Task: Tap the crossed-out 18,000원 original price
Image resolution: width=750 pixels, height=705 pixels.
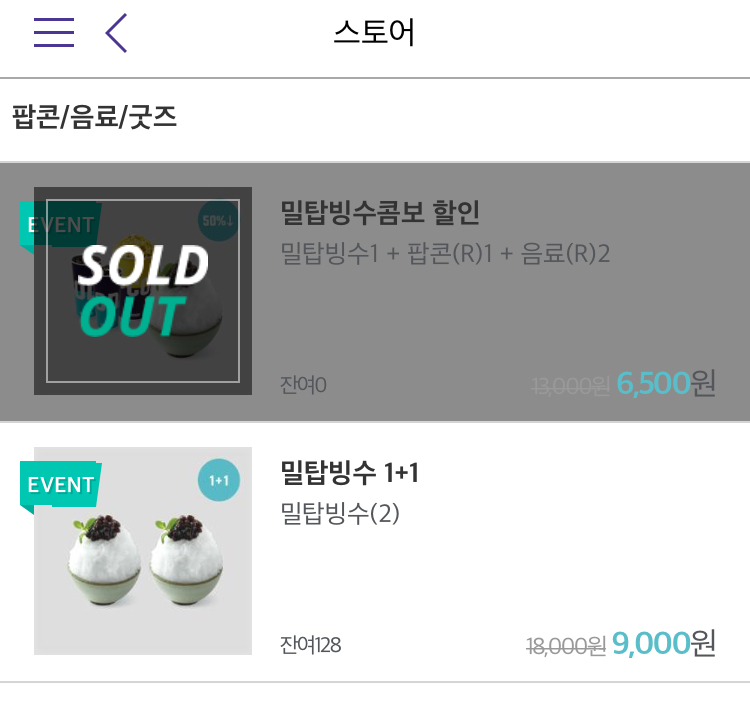Action: pos(566,646)
